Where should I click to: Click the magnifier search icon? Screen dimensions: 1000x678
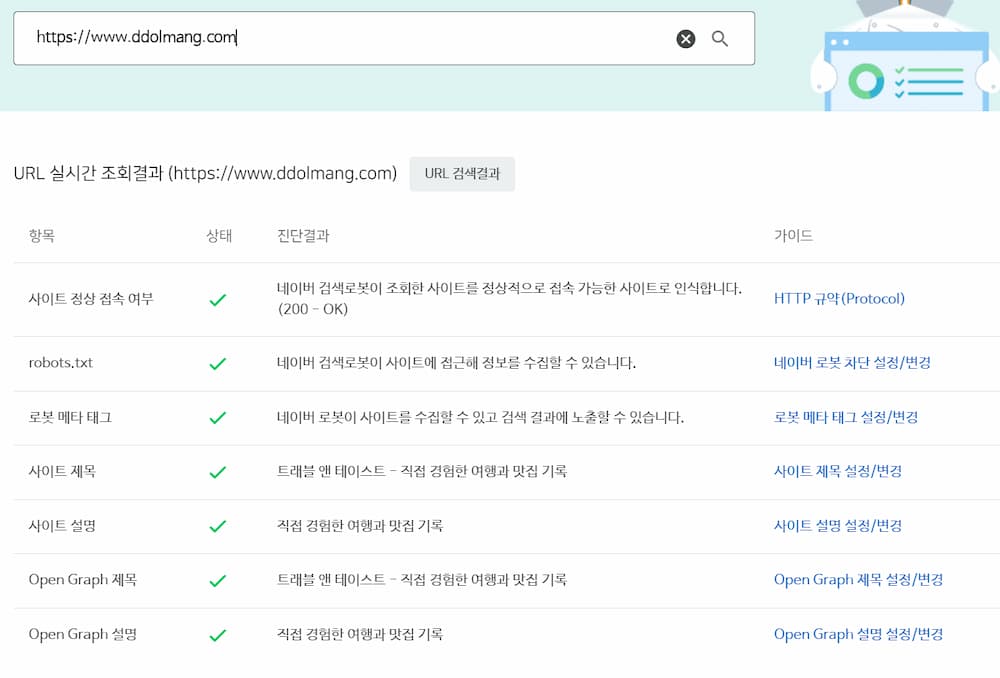pyautogui.click(x=720, y=39)
